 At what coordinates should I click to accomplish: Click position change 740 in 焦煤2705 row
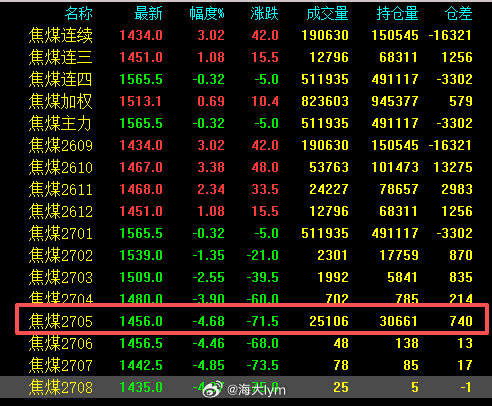[461, 321]
